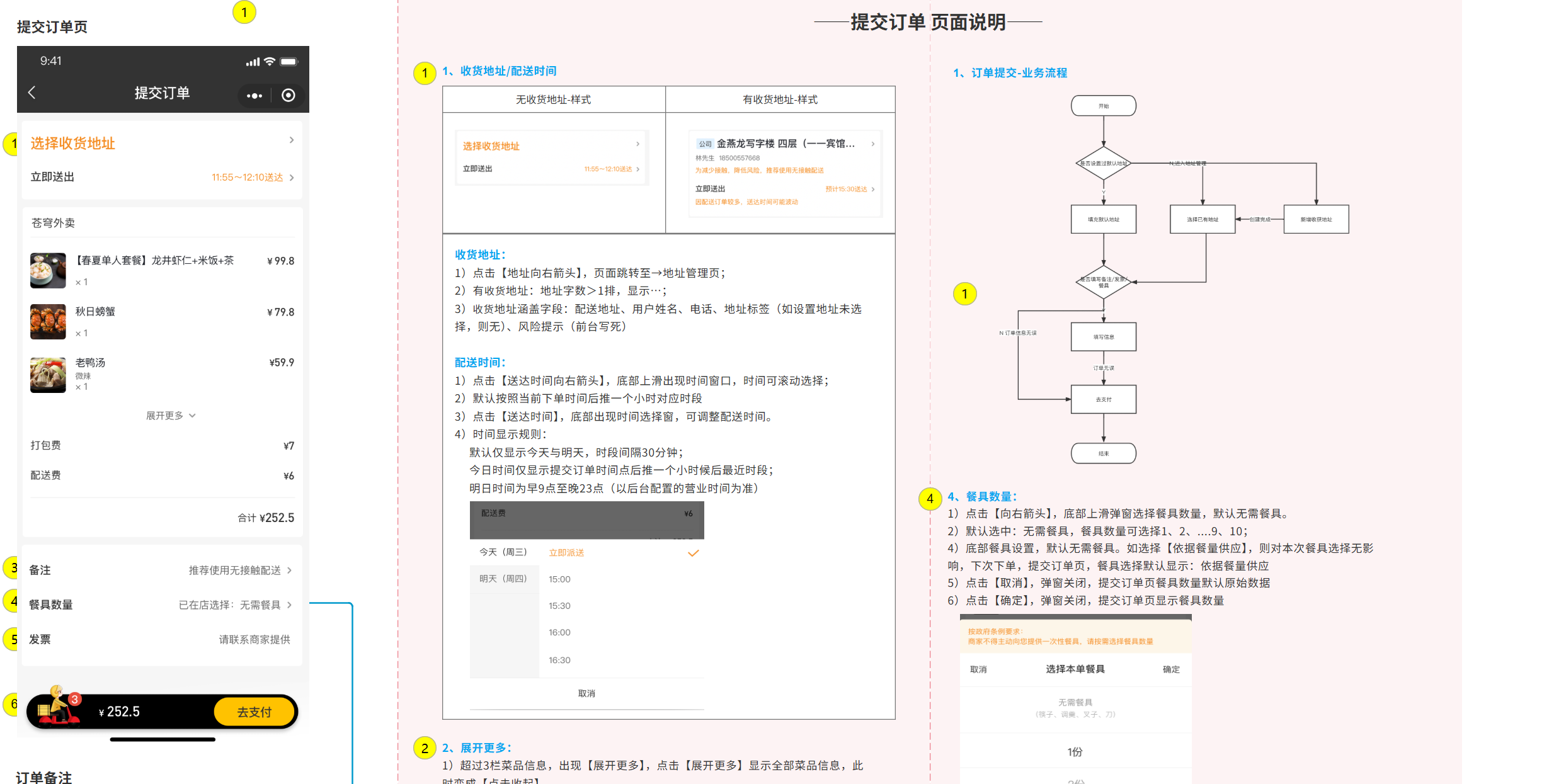Image resolution: width=1549 pixels, height=784 pixels.
Task: Click the delivery rider cart icon
Action: (59, 707)
